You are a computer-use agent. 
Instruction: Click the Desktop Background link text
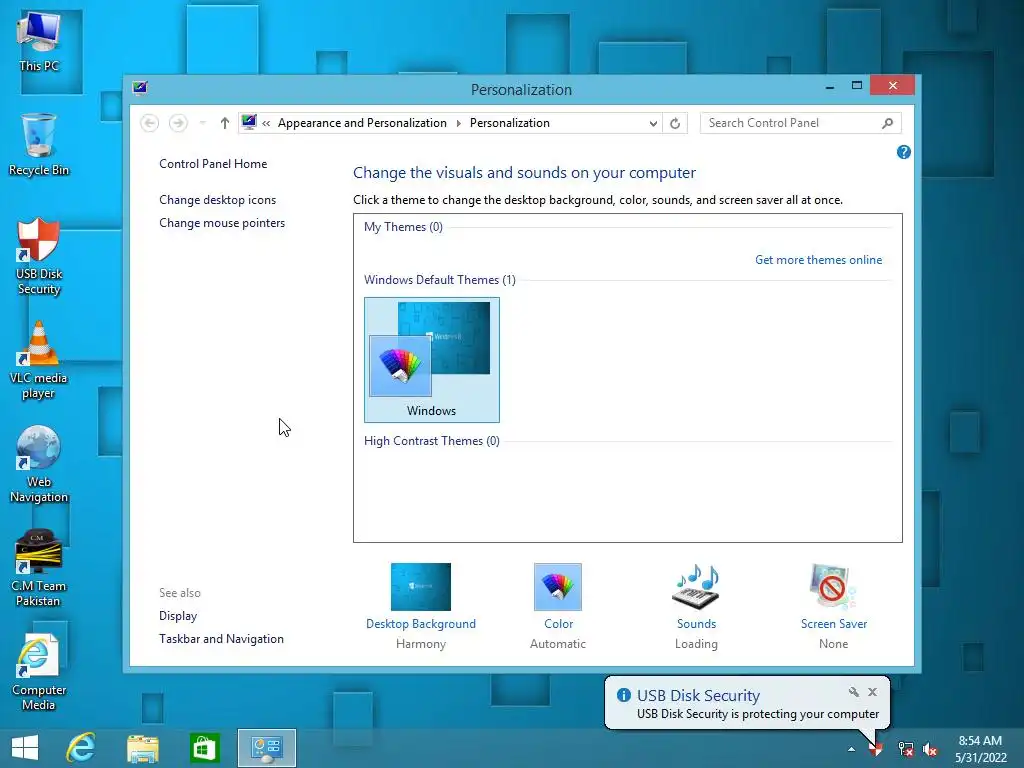(x=421, y=624)
